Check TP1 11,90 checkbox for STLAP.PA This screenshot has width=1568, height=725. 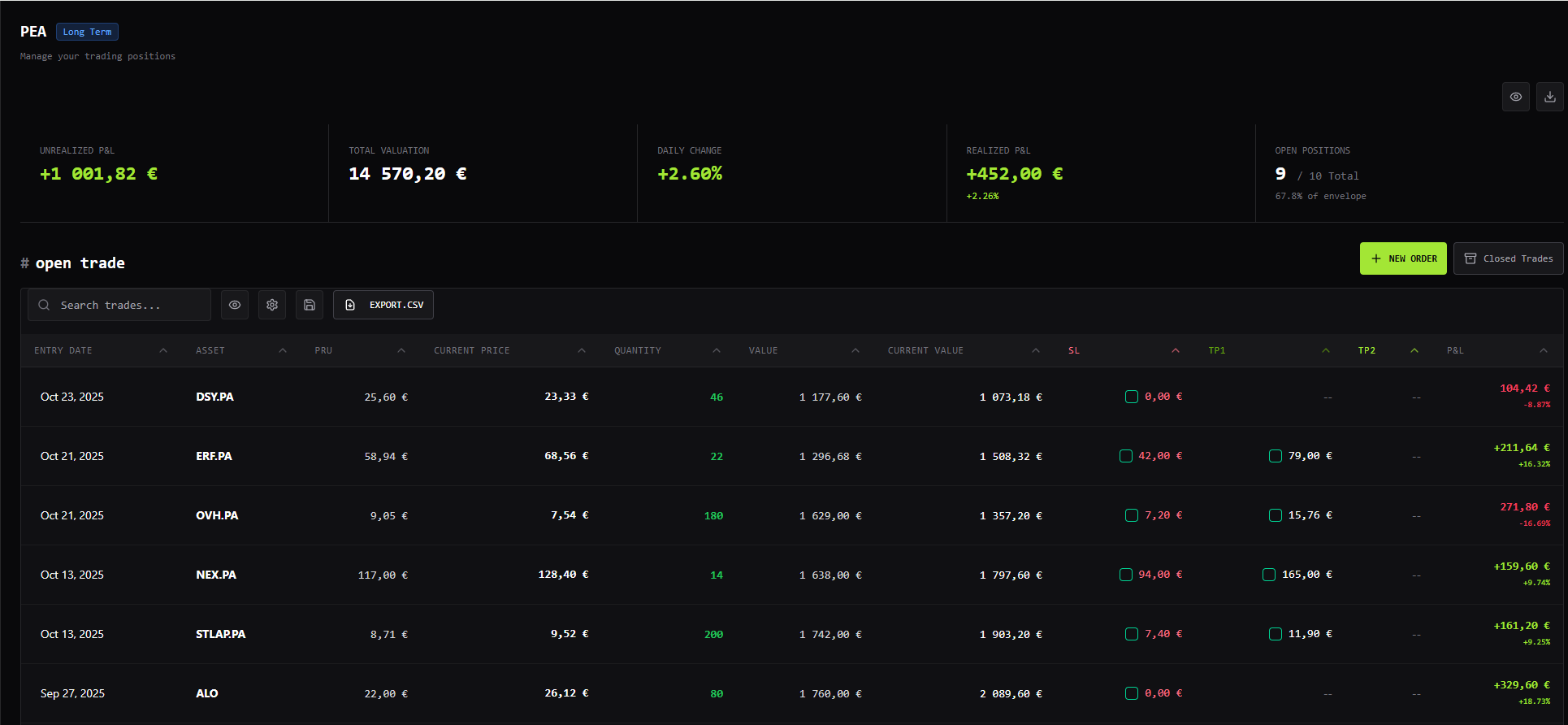(1276, 634)
